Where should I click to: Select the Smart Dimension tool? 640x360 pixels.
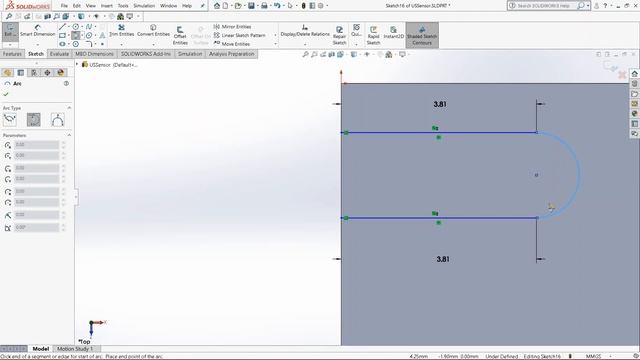37,30
